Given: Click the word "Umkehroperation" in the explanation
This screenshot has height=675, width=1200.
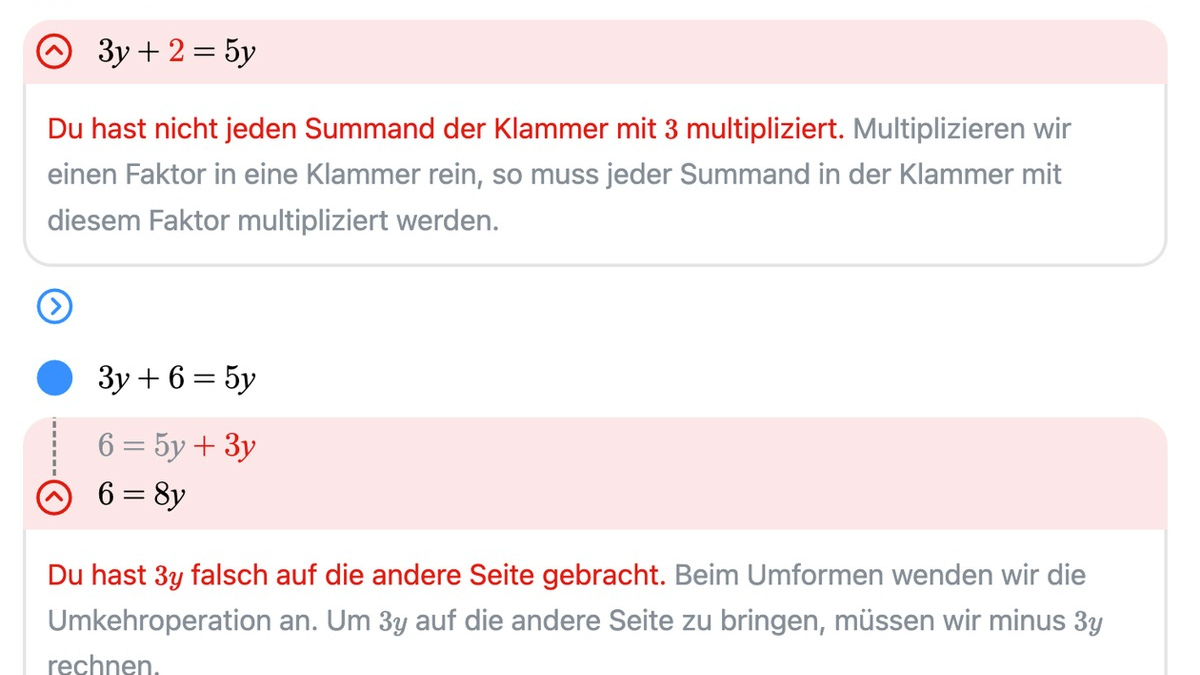Looking at the screenshot, I should [181, 621].
